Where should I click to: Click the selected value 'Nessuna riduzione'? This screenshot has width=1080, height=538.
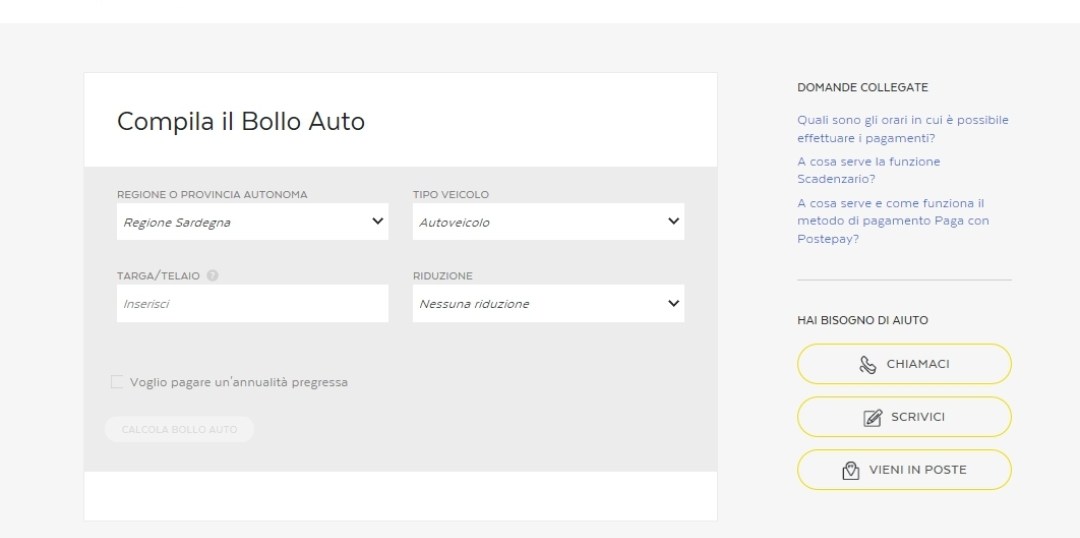474,304
